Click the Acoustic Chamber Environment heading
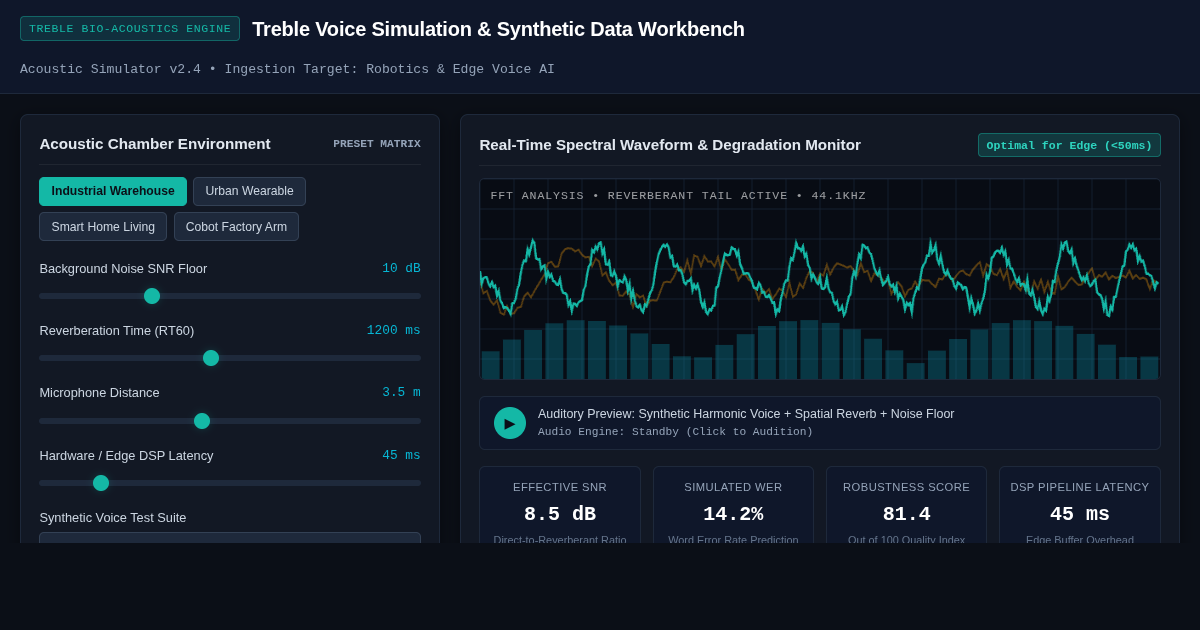Image resolution: width=1200 pixels, height=630 pixels. (x=155, y=144)
